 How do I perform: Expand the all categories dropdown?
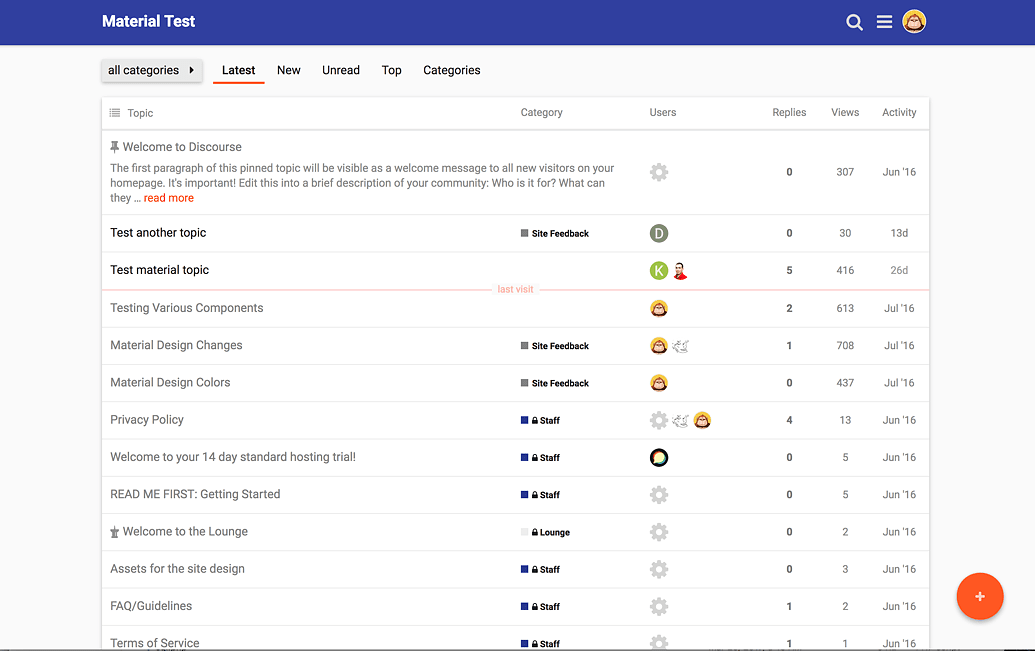tap(152, 70)
